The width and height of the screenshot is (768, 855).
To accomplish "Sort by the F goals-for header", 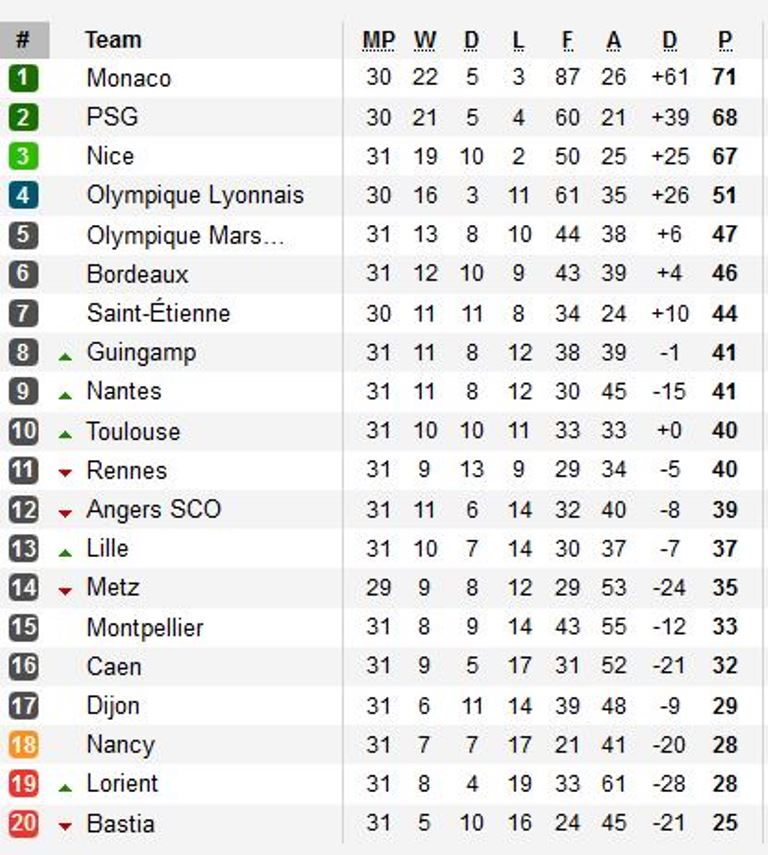I will tap(567, 40).
